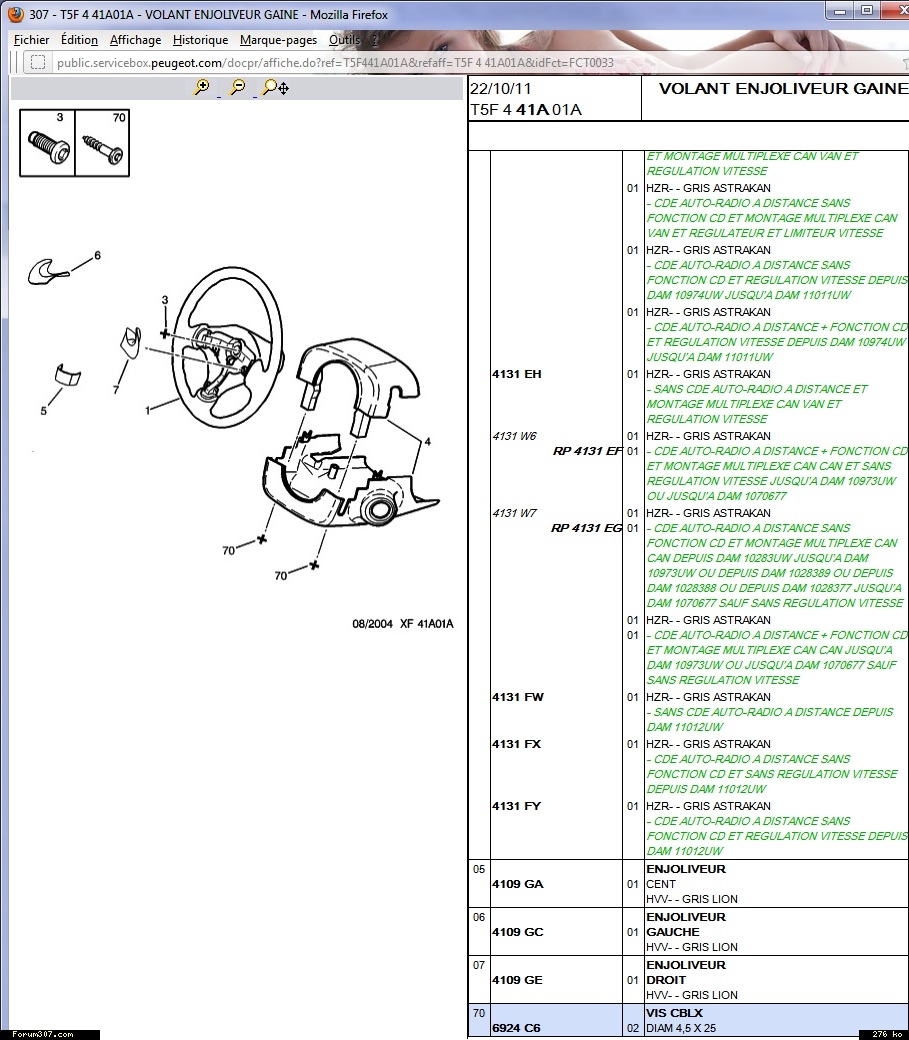Viewport: 909px width, 1040px height.
Task: Click the zoom-and-pan magnifier icon
Action: tap(275, 87)
